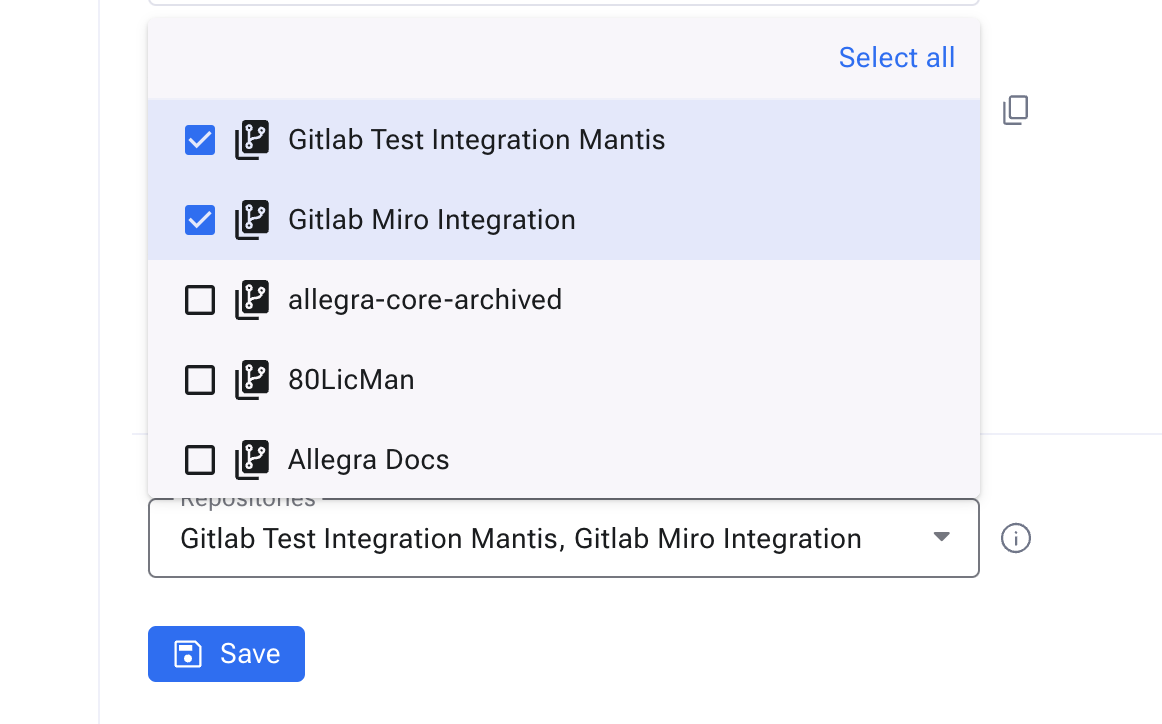Click the repository icon beside Gitlab Miro Integration
The width and height of the screenshot is (1162, 724).
(252, 219)
